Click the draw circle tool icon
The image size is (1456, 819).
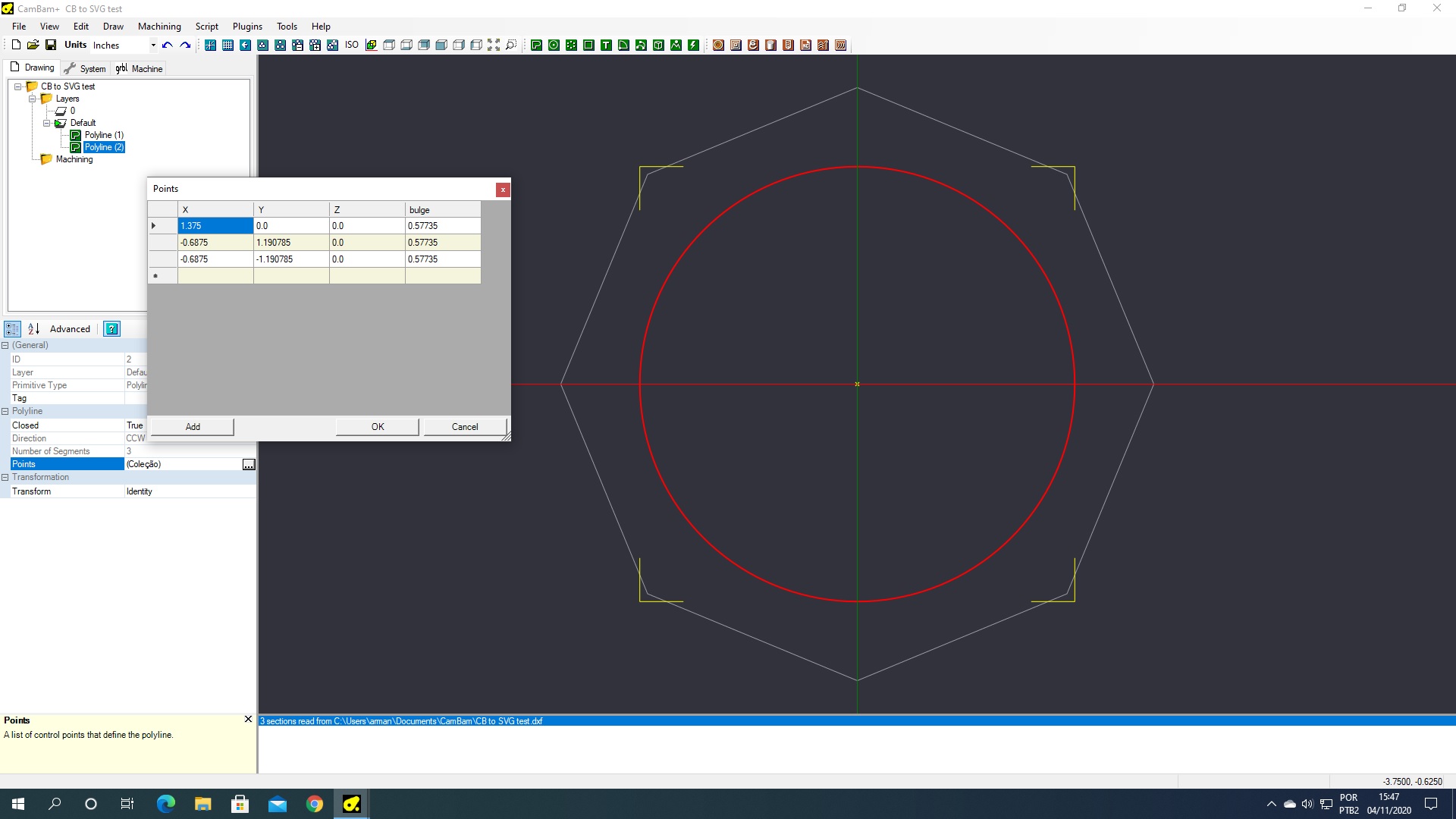[x=554, y=45]
